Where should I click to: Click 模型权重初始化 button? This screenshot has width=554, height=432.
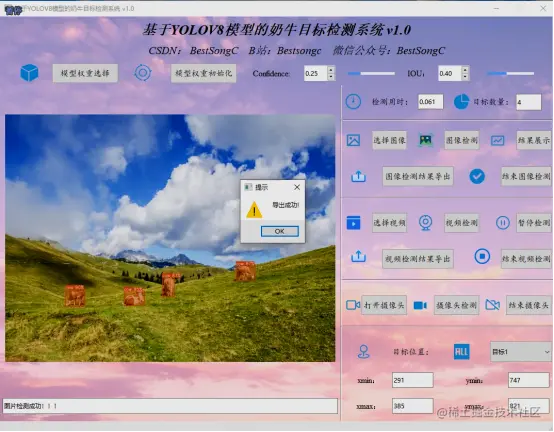click(x=204, y=73)
